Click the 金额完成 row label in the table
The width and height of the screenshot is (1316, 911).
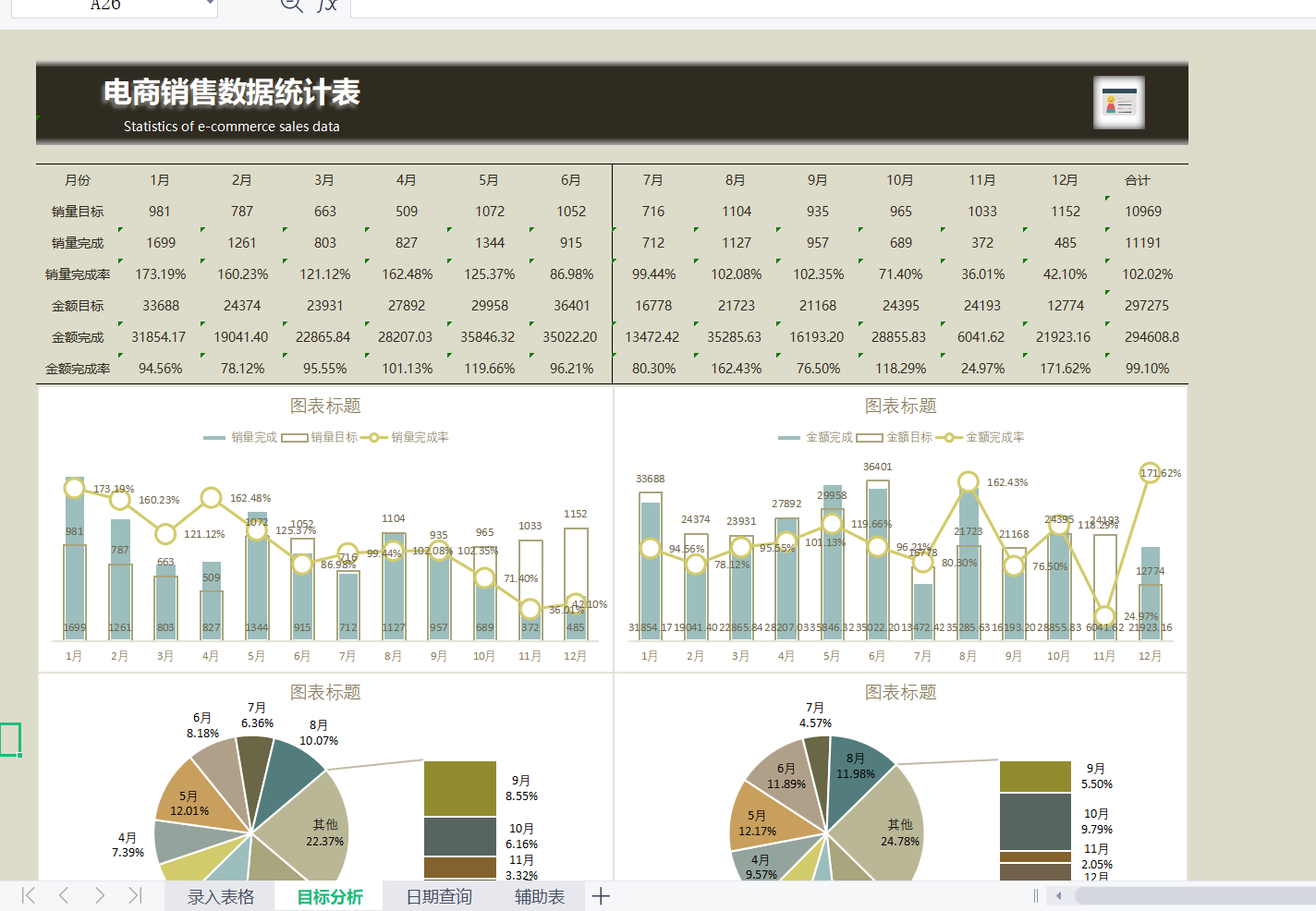(x=78, y=337)
